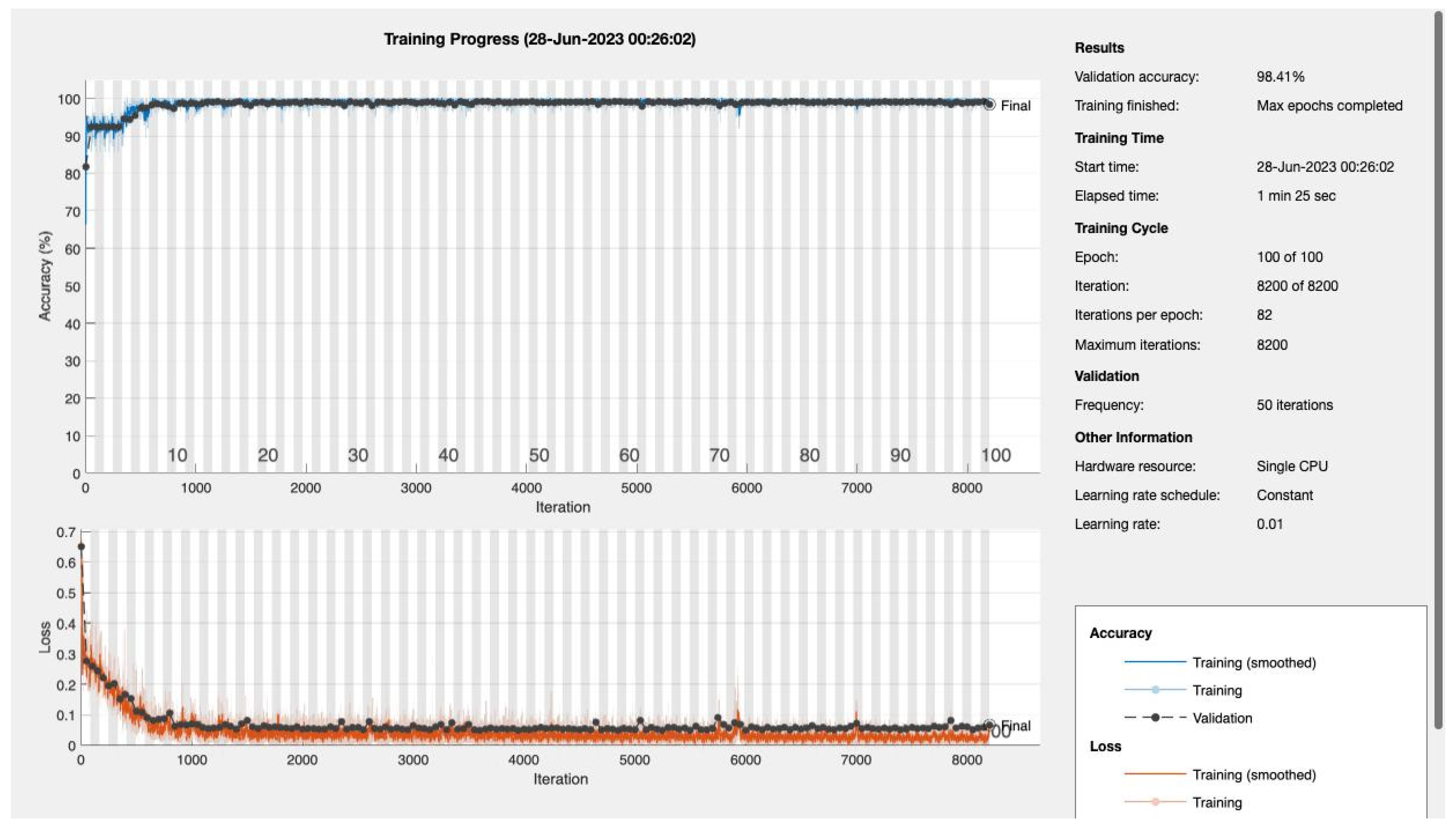Click the vertical scrollbar on right edge
Viewport: 1456px width, 827px height.
pos(1438,369)
